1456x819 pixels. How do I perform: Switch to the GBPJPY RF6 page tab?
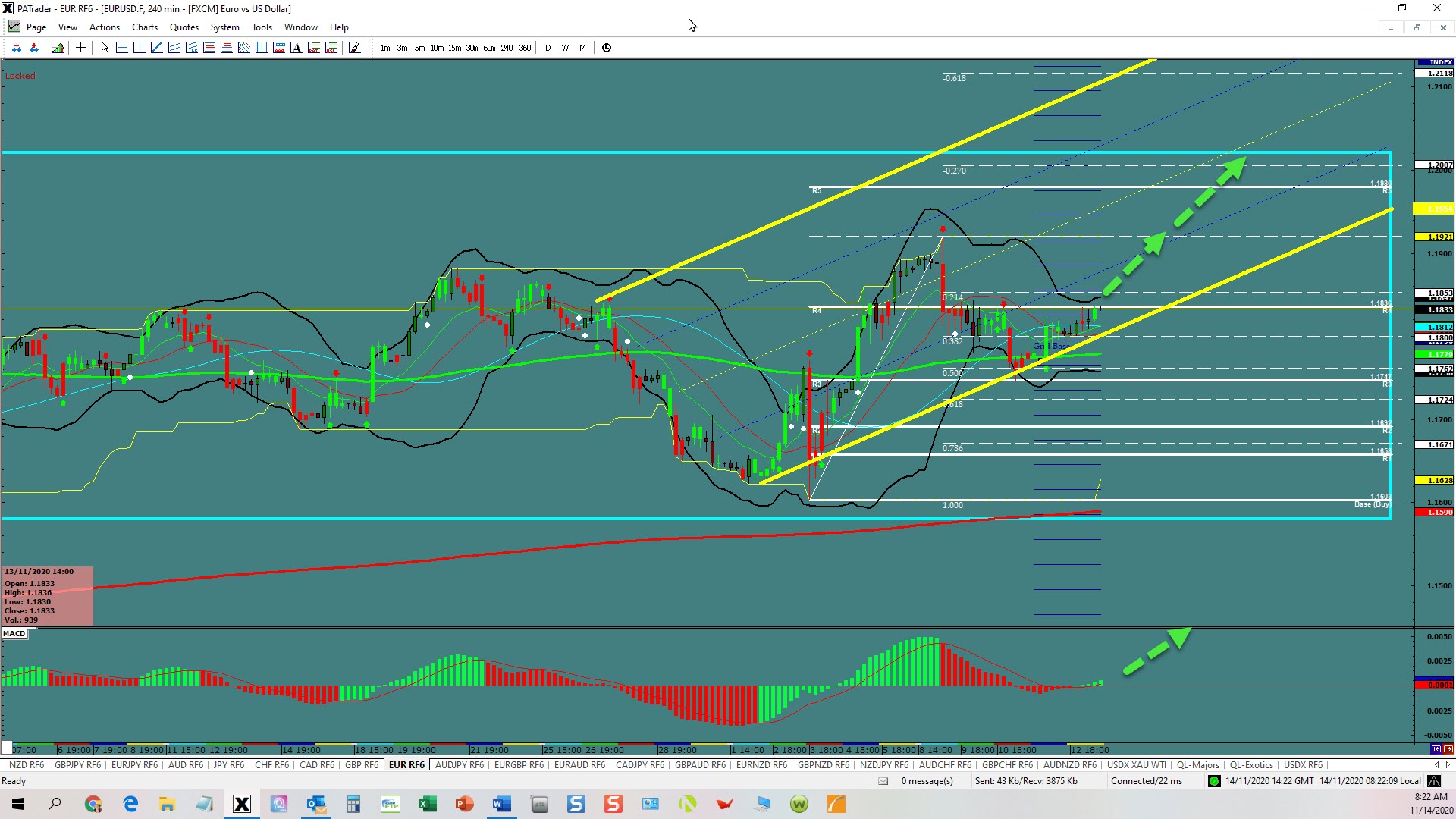(x=77, y=765)
